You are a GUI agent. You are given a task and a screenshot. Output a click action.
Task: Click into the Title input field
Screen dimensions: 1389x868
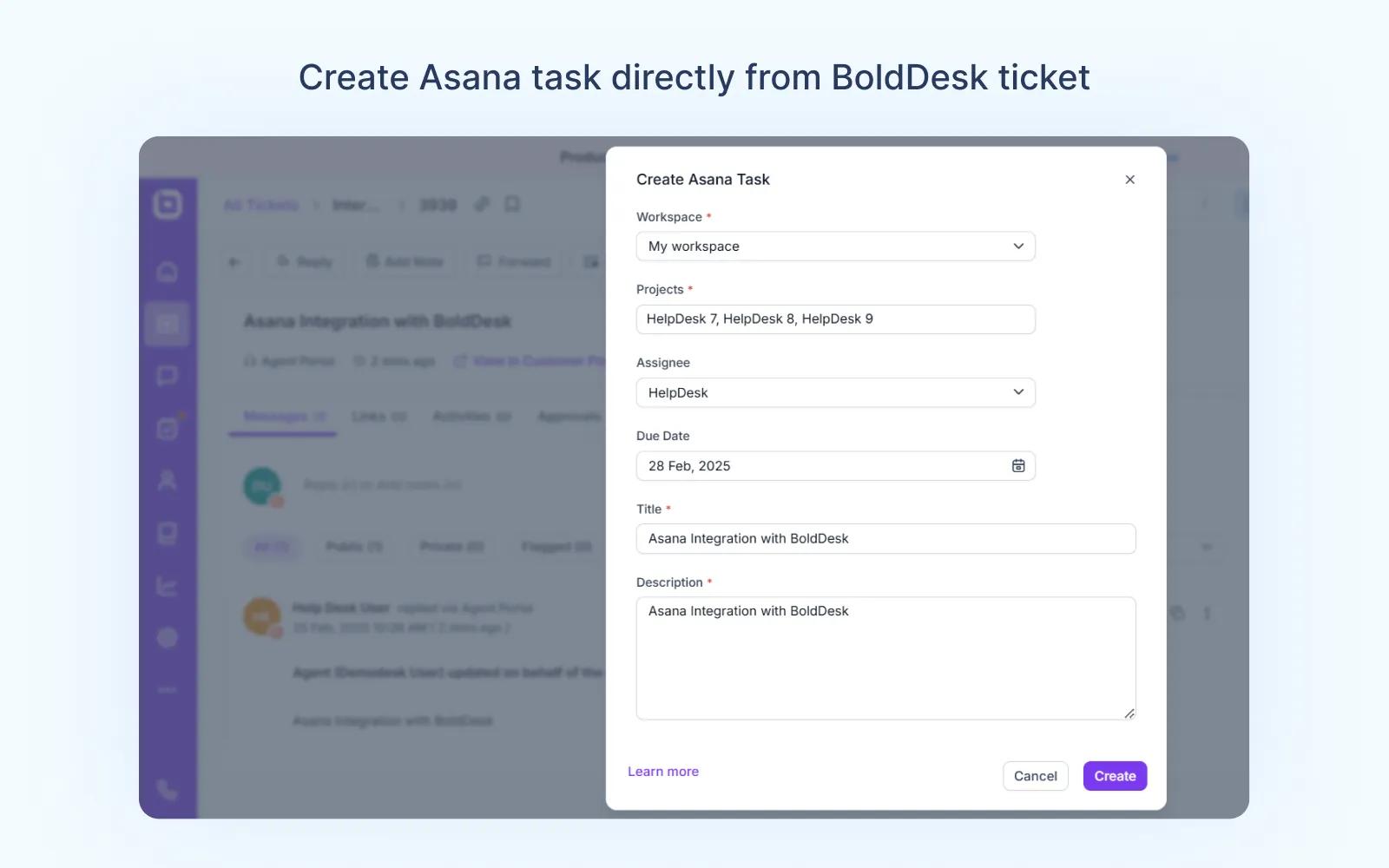(x=885, y=539)
